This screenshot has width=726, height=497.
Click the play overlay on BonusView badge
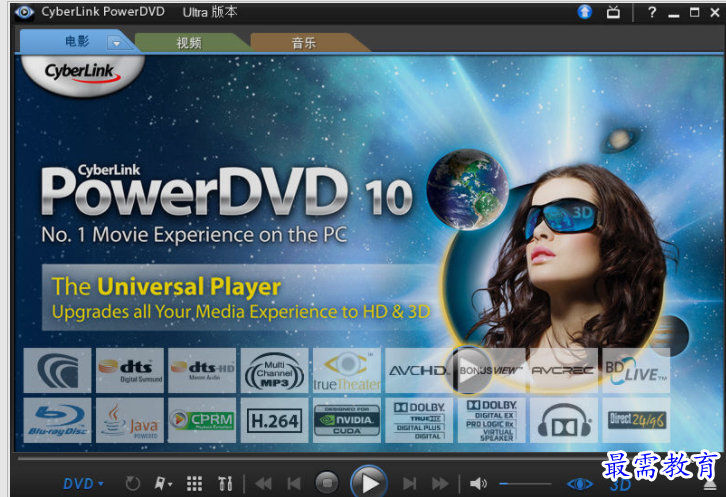pyautogui.click(x=471, y=371)
